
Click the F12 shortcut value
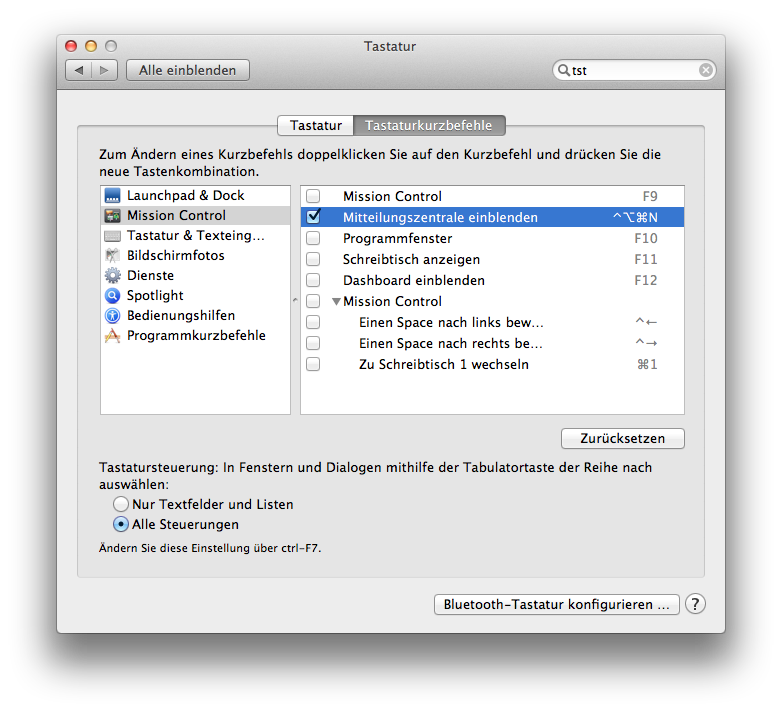point(646,280)
